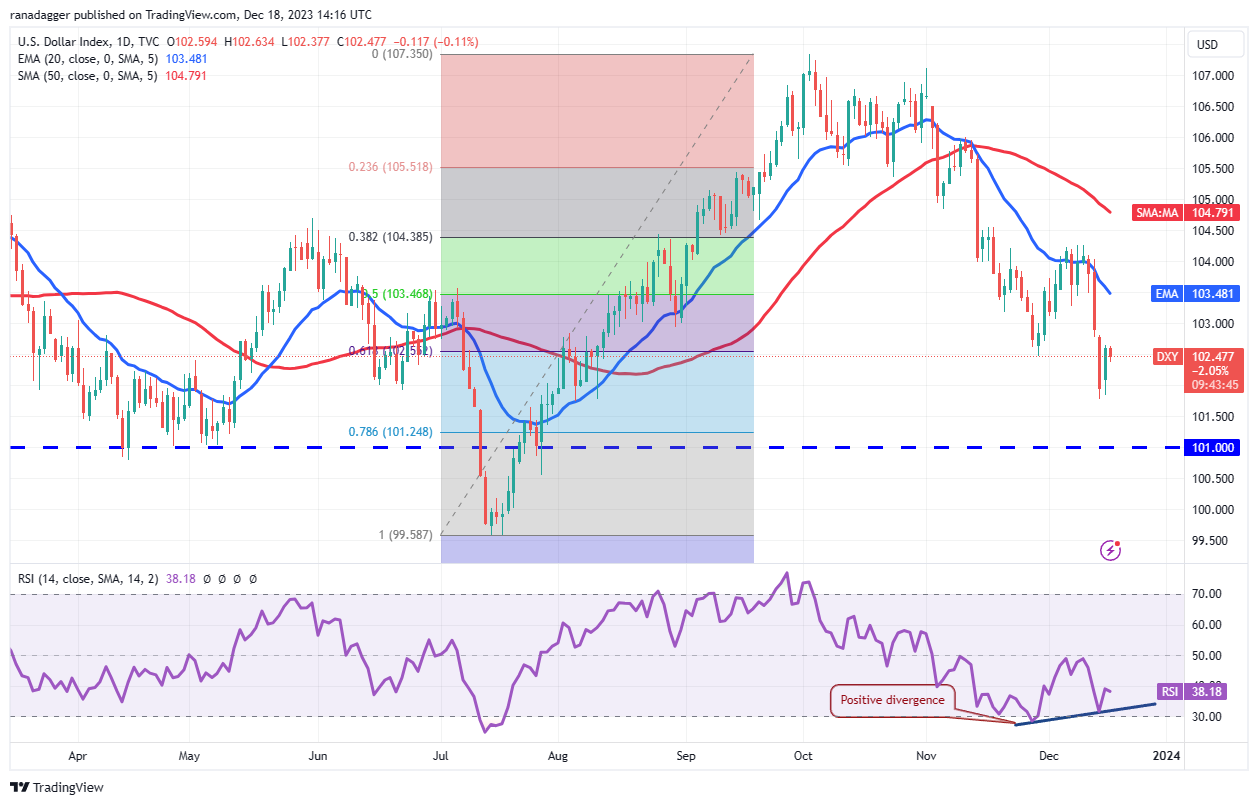Click the '100.500' price axis label
Screen dimensions: 1258x805
tap(1215, 478)
